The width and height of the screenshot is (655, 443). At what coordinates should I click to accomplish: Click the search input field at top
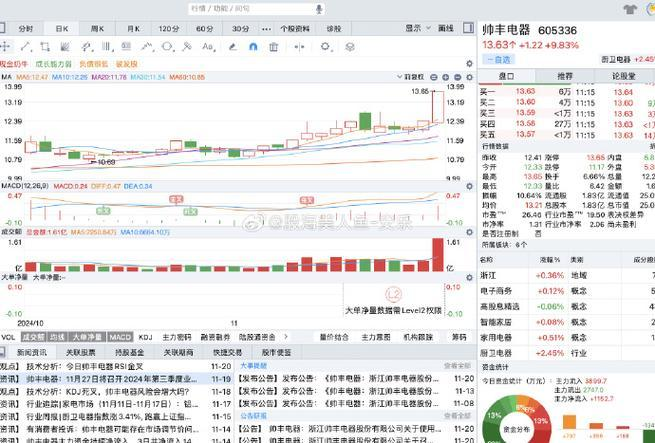click(x=256, y=9)
